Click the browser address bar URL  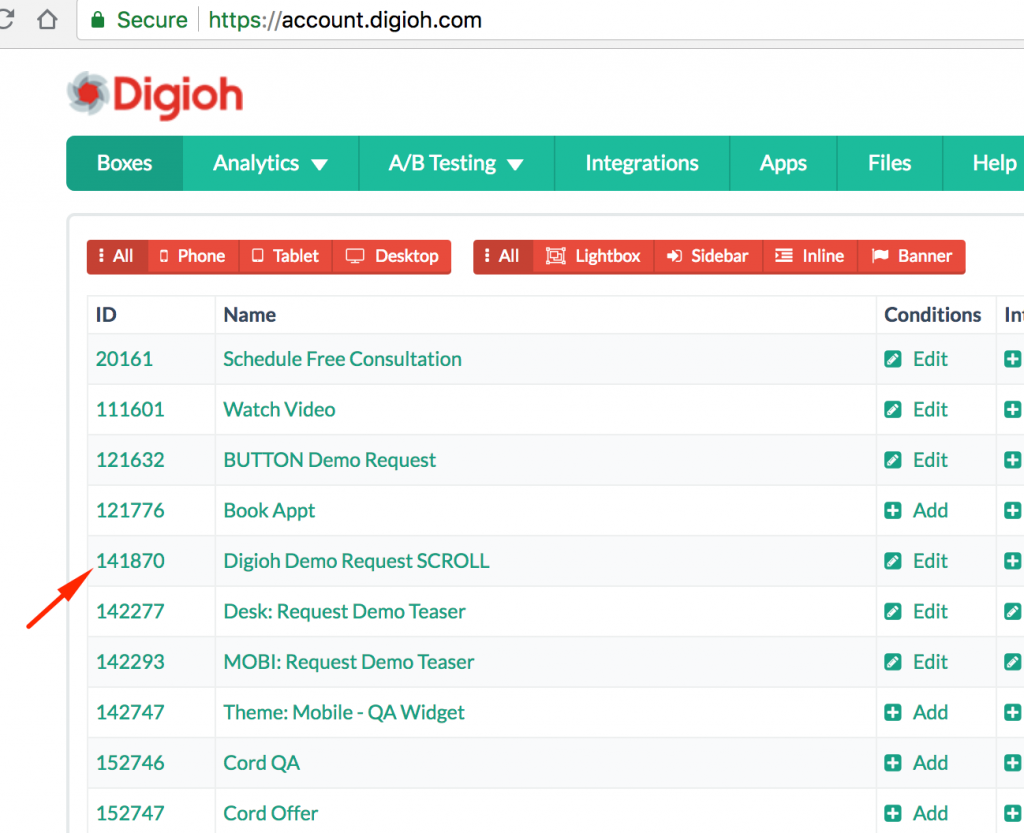(345, 20)
